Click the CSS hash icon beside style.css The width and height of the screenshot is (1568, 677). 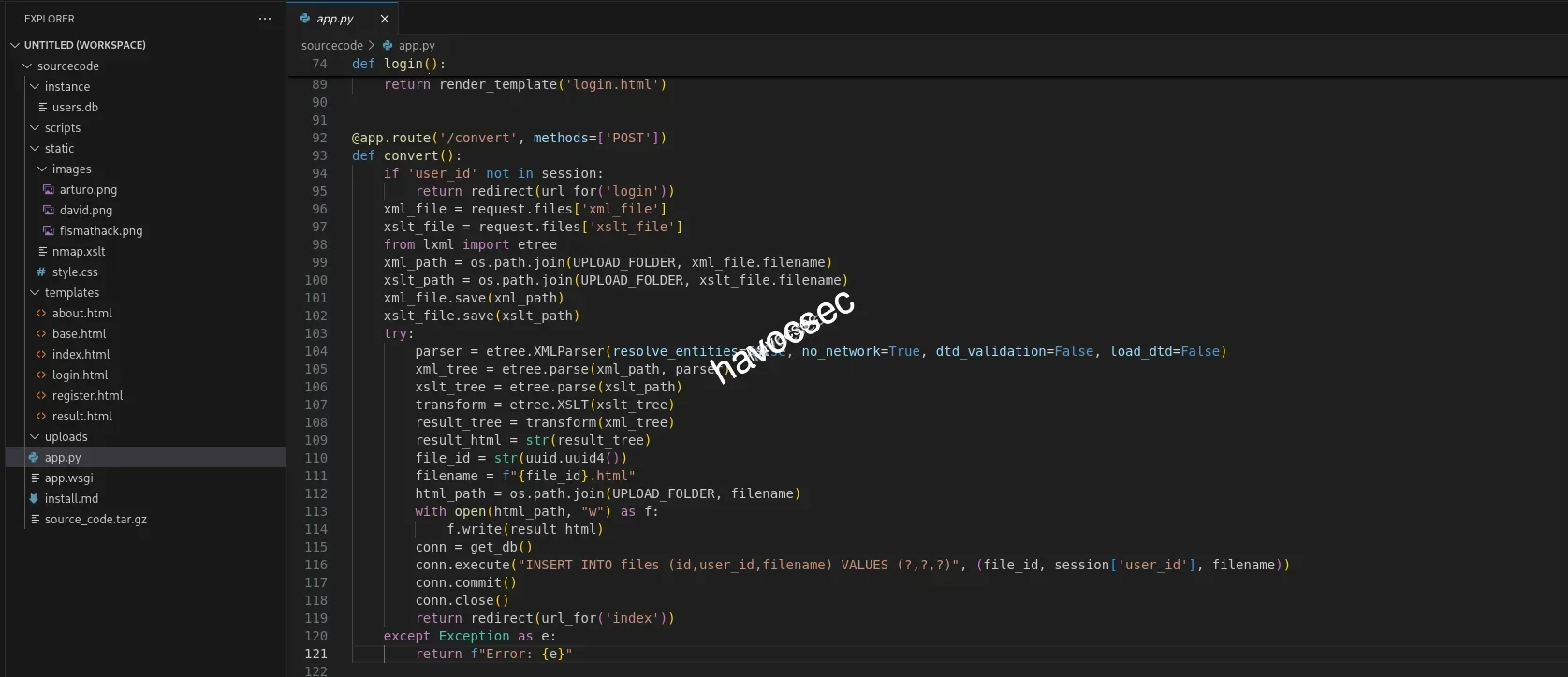[41, 272]
